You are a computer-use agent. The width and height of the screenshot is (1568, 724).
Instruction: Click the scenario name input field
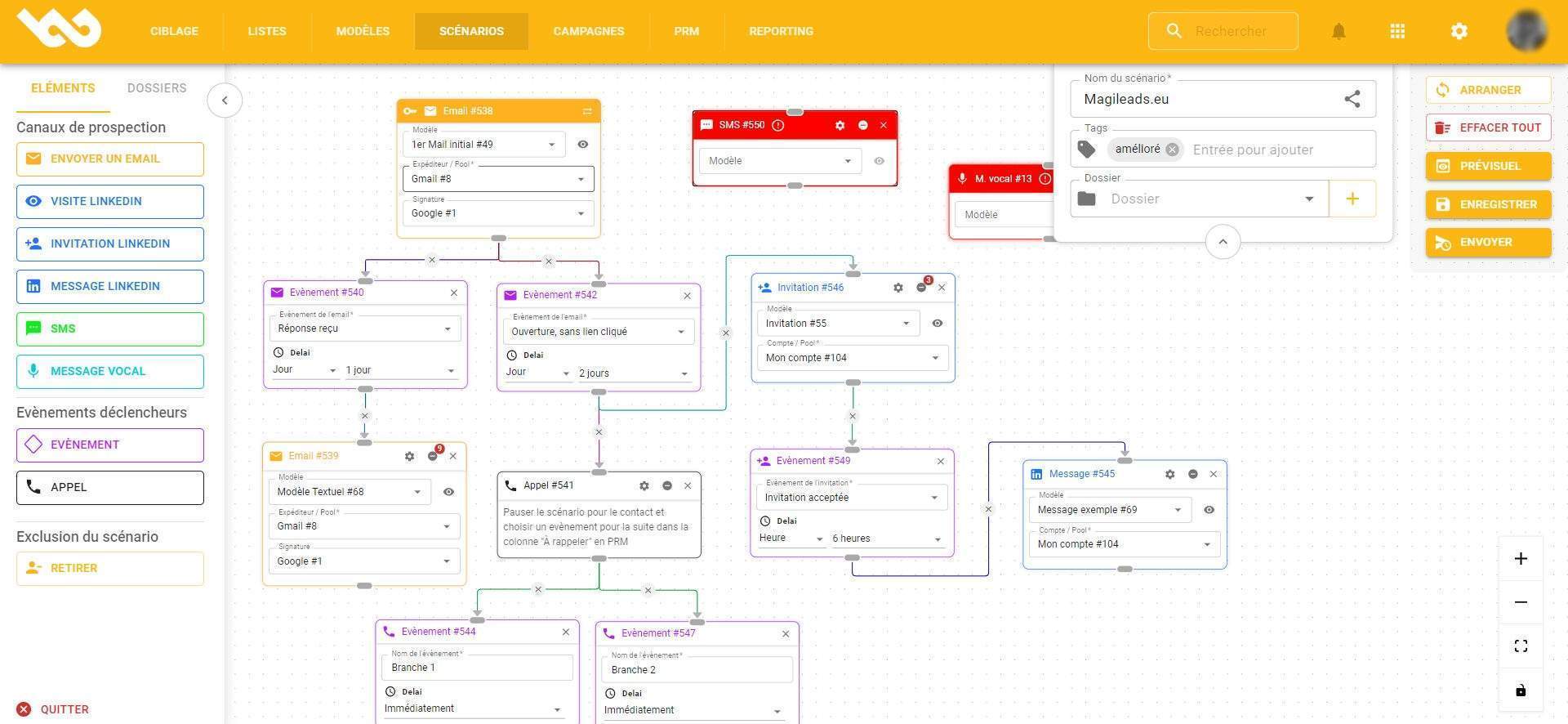click(1209, 99)
